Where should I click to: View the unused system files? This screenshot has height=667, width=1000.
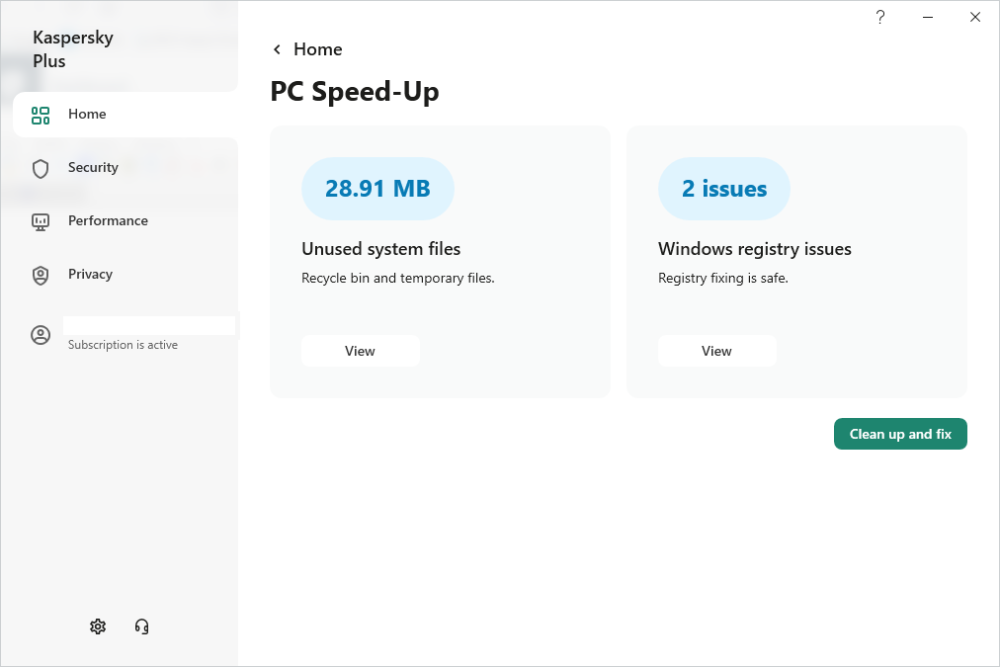point(360,351)
